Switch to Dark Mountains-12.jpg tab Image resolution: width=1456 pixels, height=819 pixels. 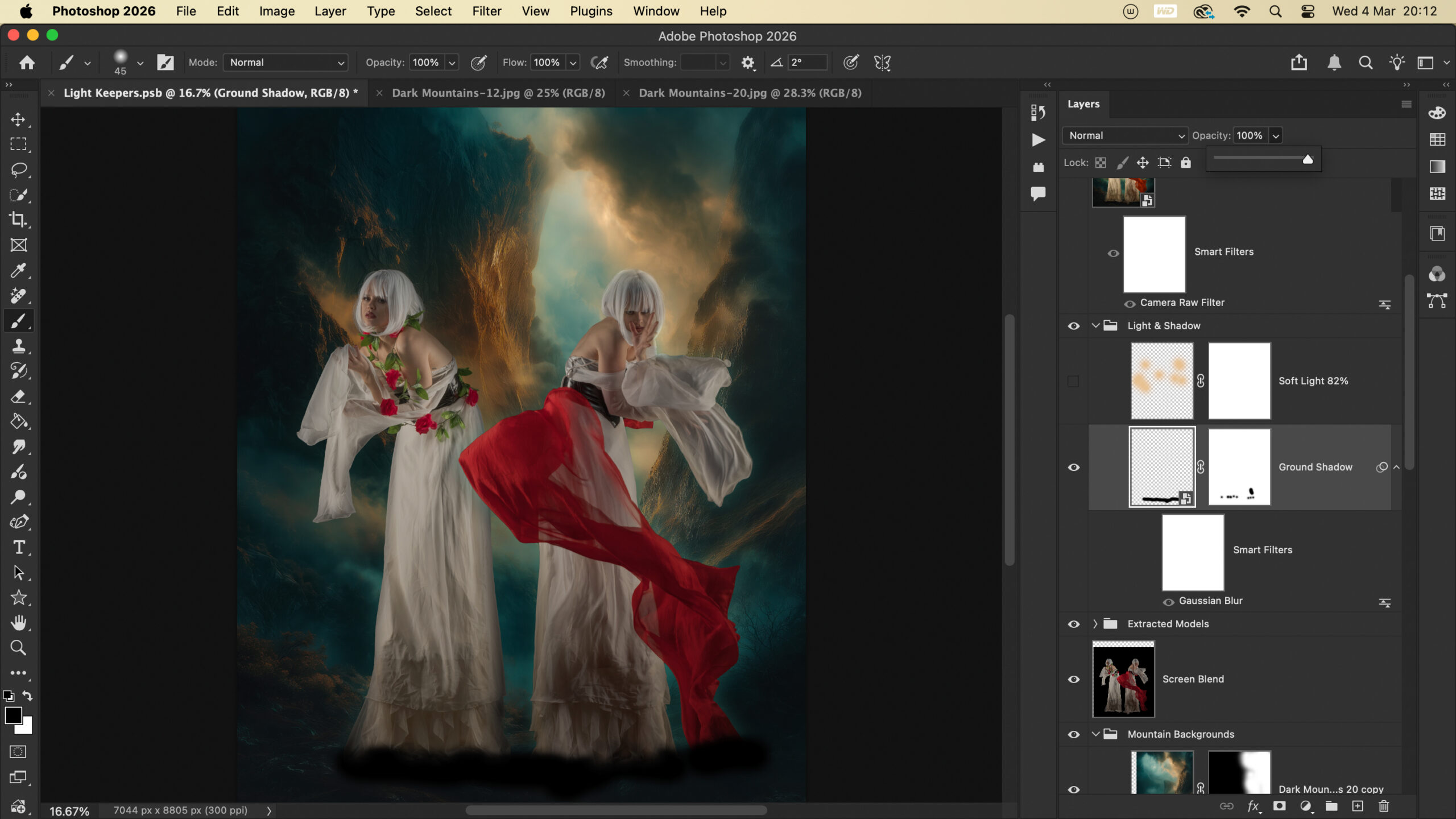point(498,93)
